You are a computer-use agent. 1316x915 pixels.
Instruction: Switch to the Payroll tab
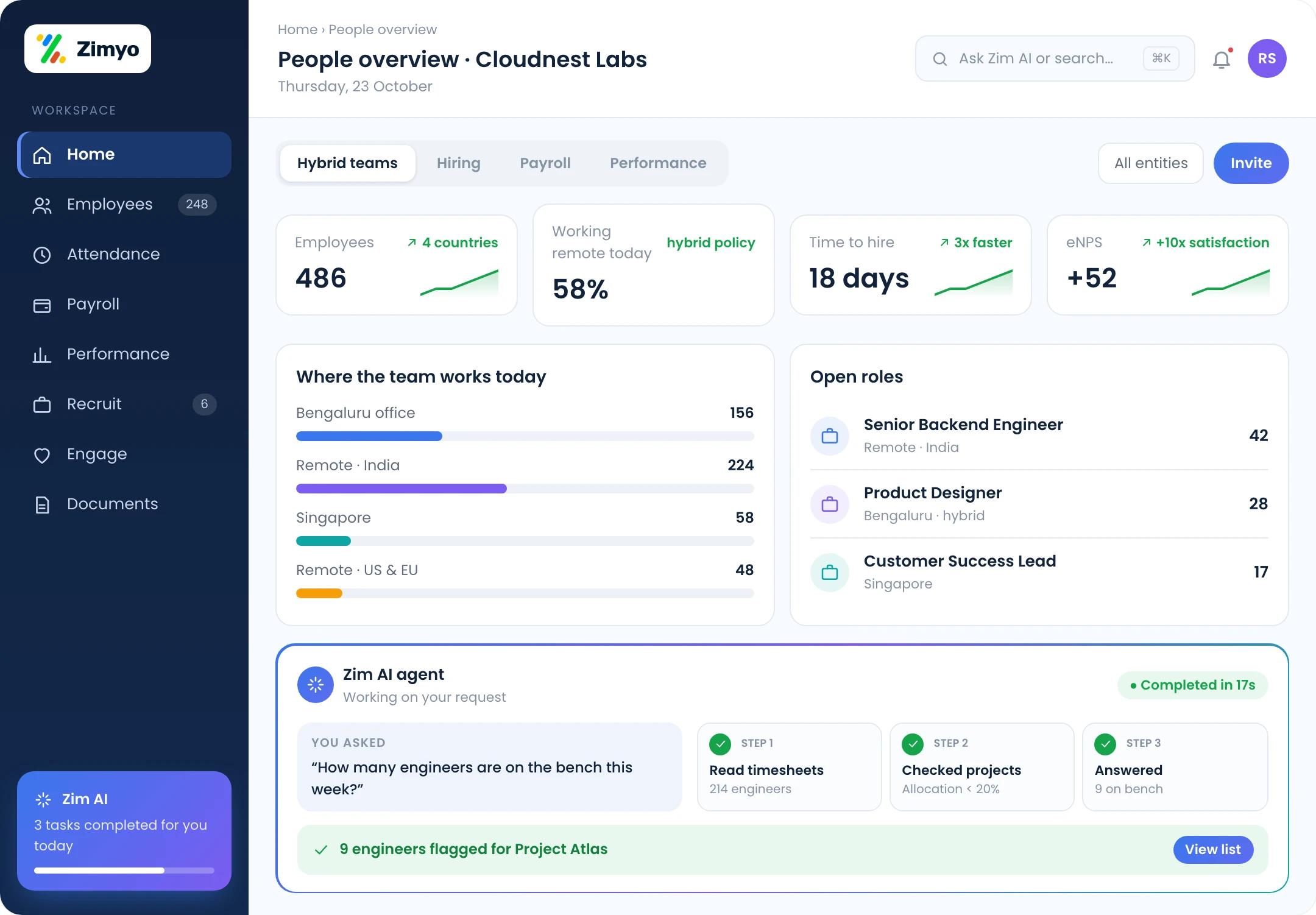click(x=545, y=163)
